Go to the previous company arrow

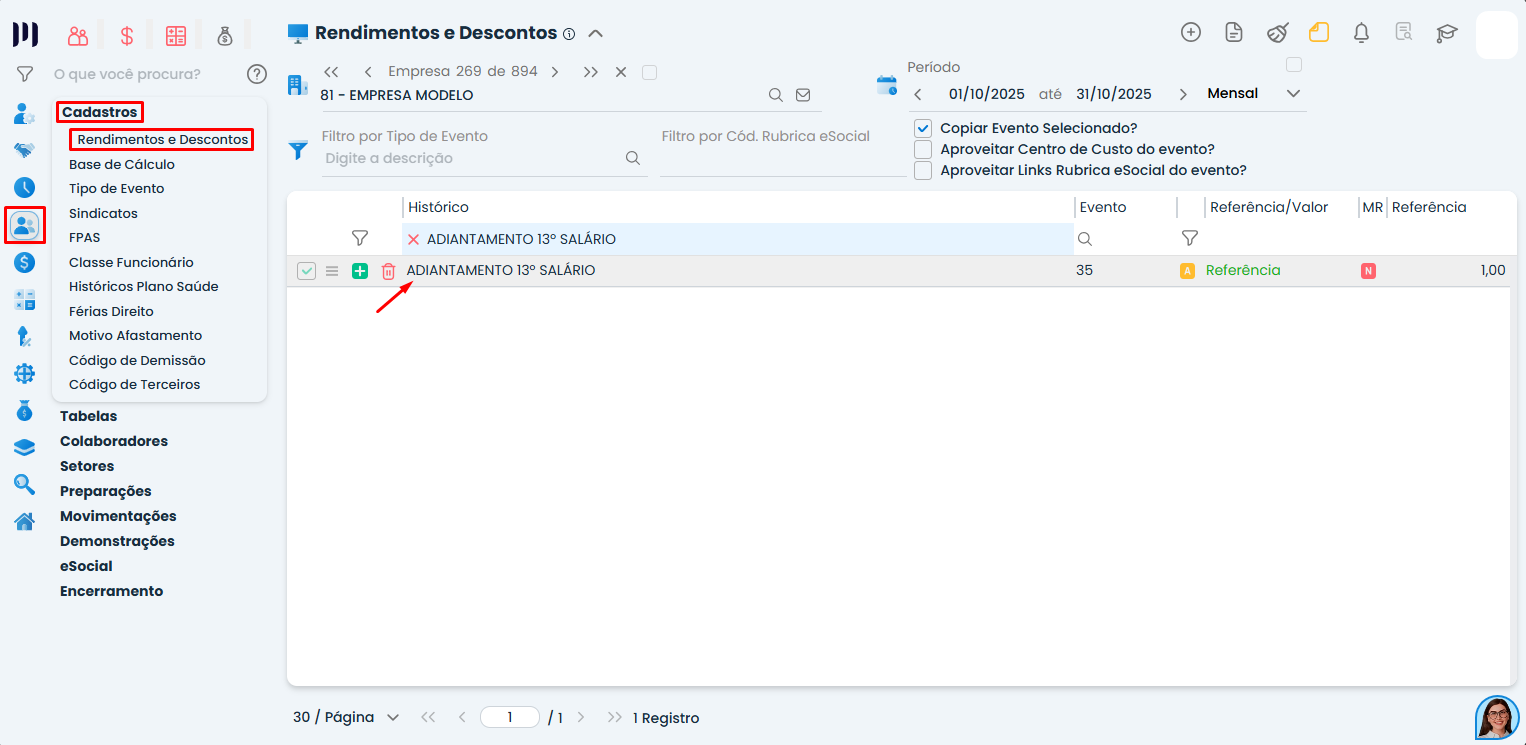pos(368,72)
